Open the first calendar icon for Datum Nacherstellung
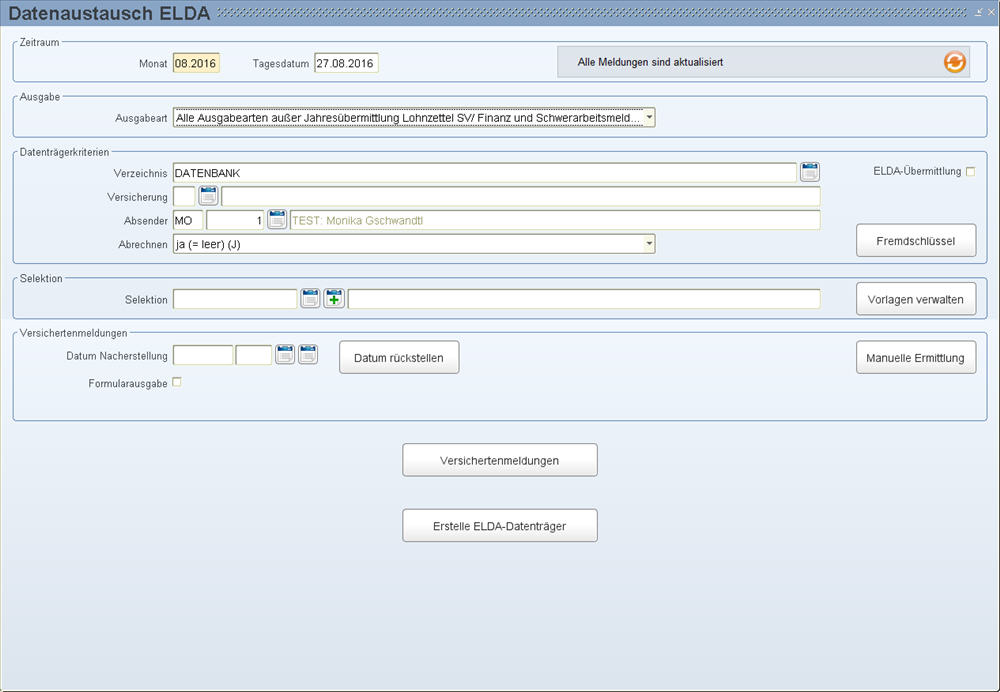The image size is (1000, 692). (284, 355)
